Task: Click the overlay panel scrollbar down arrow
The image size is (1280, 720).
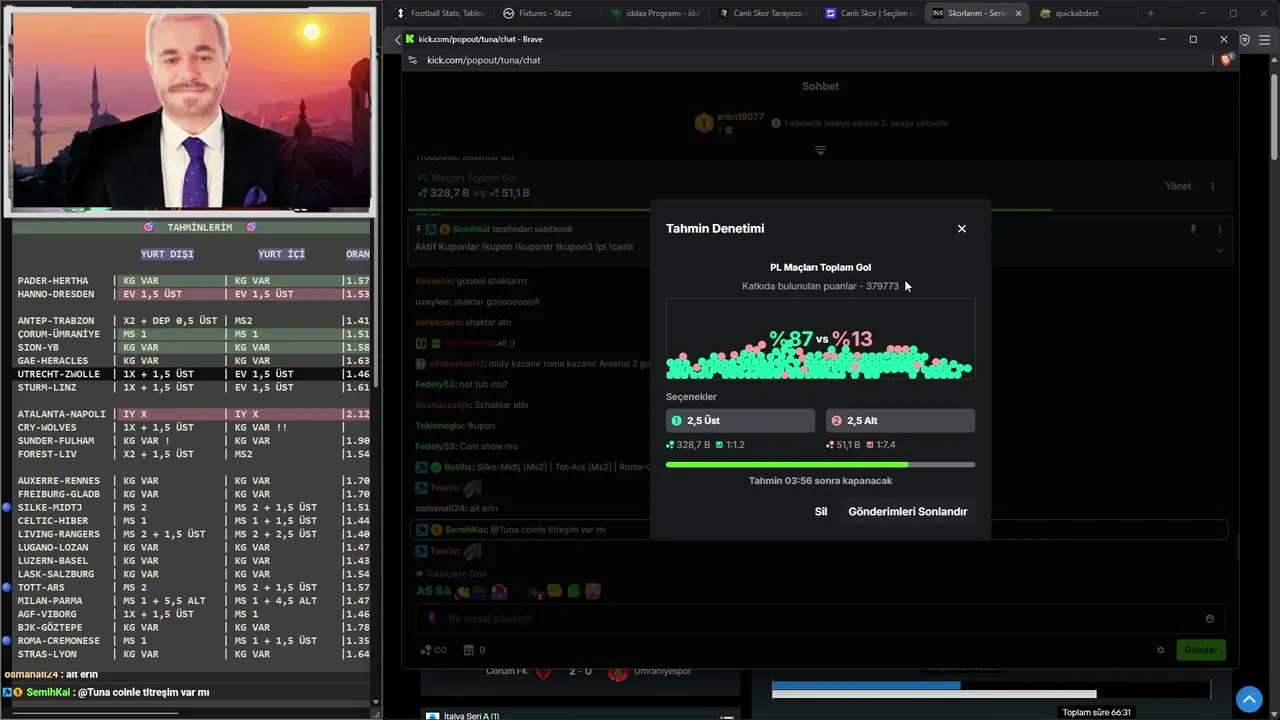Action: [376, 702]
